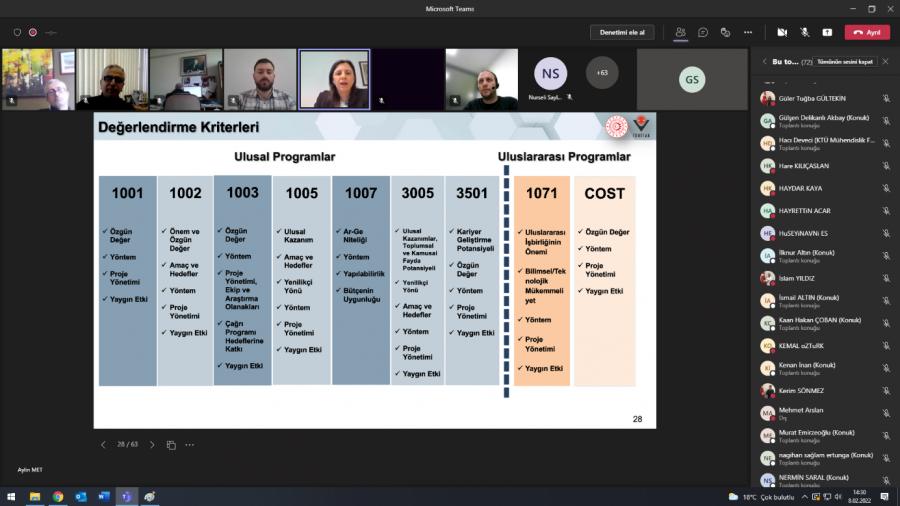900x506 pixels.
Task: Open the participants panel icon
Action: tap(681, 32)
